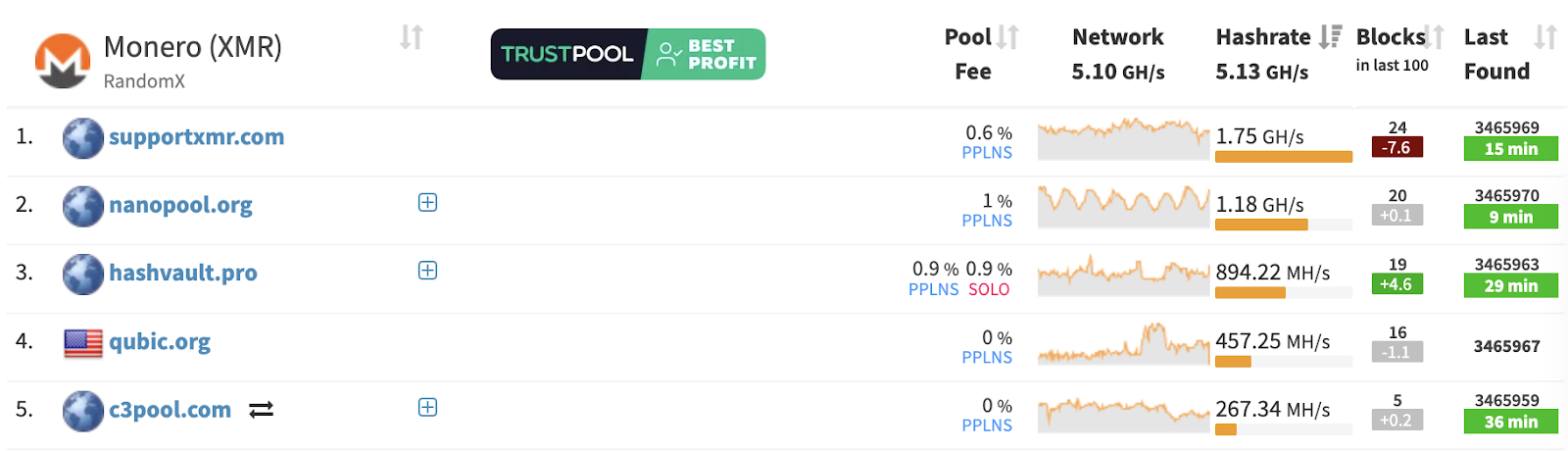
Task: Click the globe icon beside hashvault.pro
Action: tap(83, 275)
